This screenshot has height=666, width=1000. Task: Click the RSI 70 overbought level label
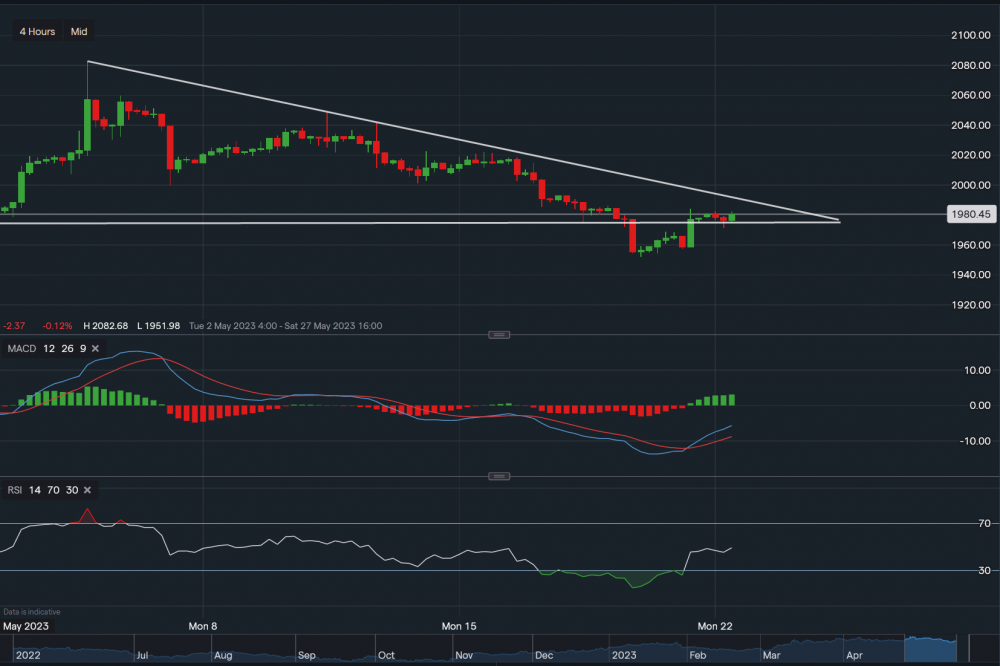coord(984,523)
